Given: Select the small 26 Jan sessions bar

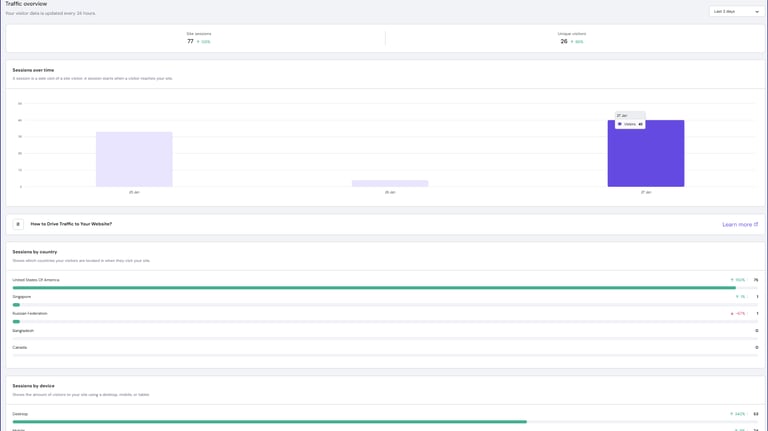Looking at the screenshot, I should 390,184.
